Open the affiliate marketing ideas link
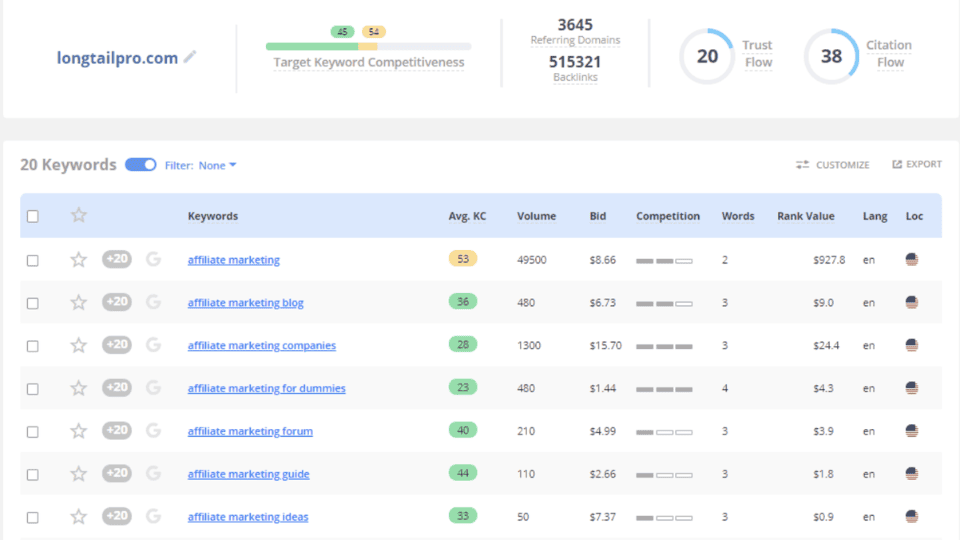 pos(247,517)
